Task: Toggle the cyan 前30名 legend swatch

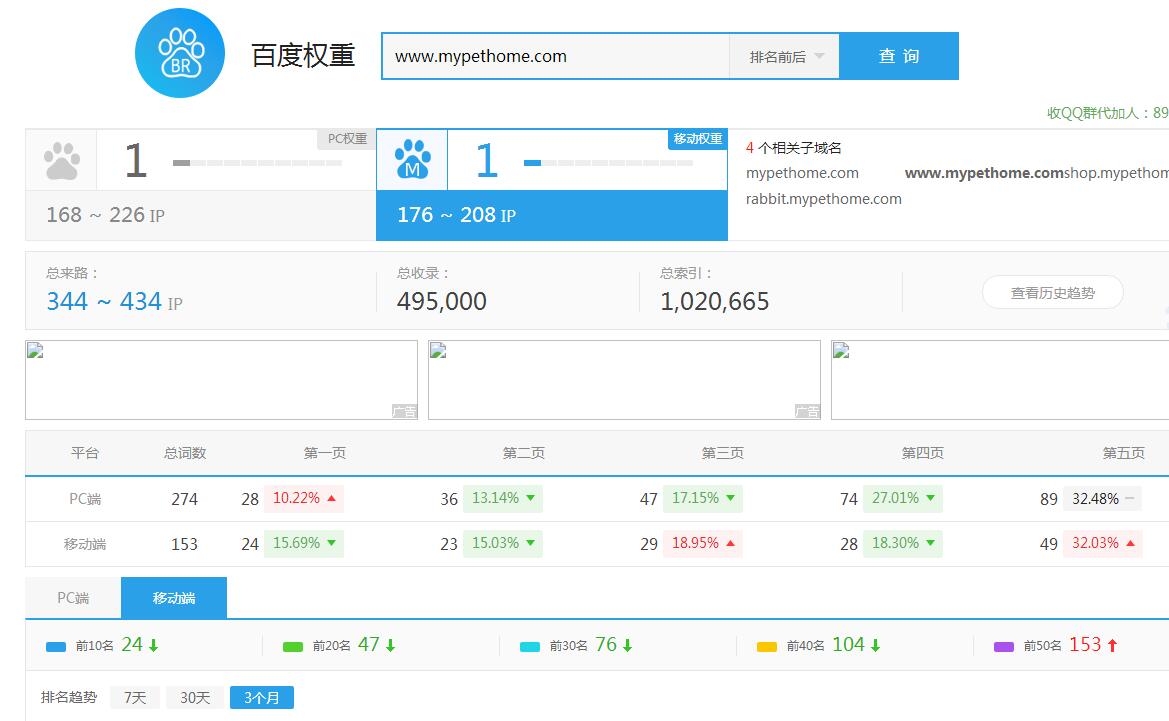Action: pyautogui.click(x=530, y=646)
